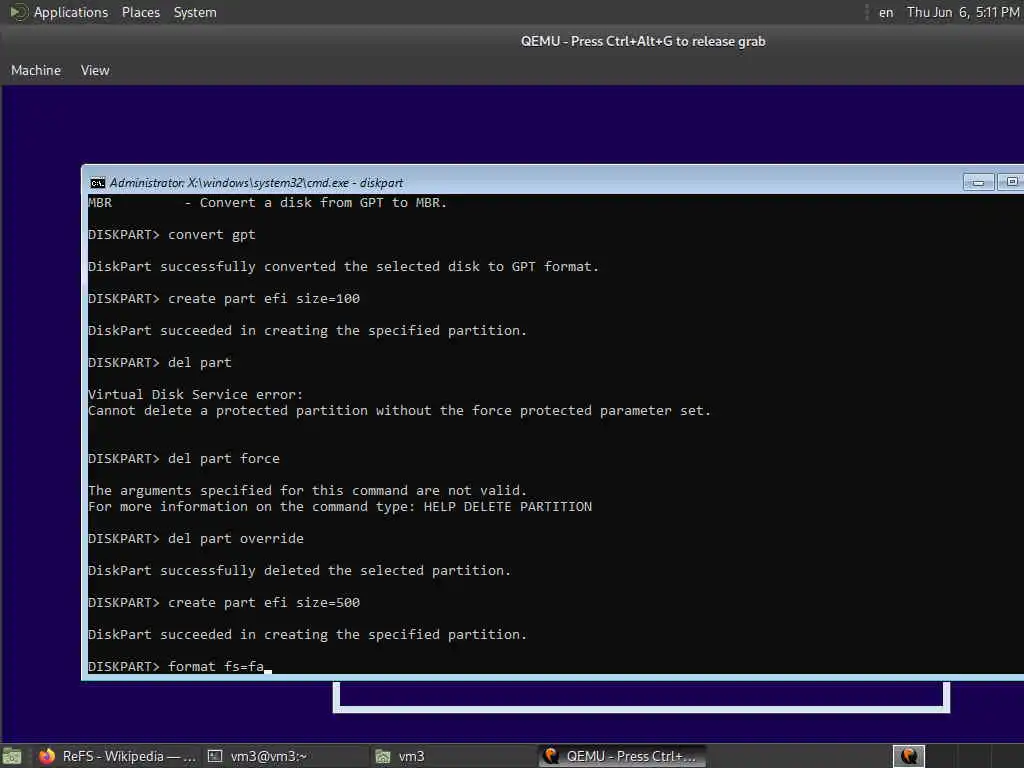Switch to ReFS - Wikipedia taskbar window
The width and height of the screenshot is (1024, 768).
[x=116, y=756]
